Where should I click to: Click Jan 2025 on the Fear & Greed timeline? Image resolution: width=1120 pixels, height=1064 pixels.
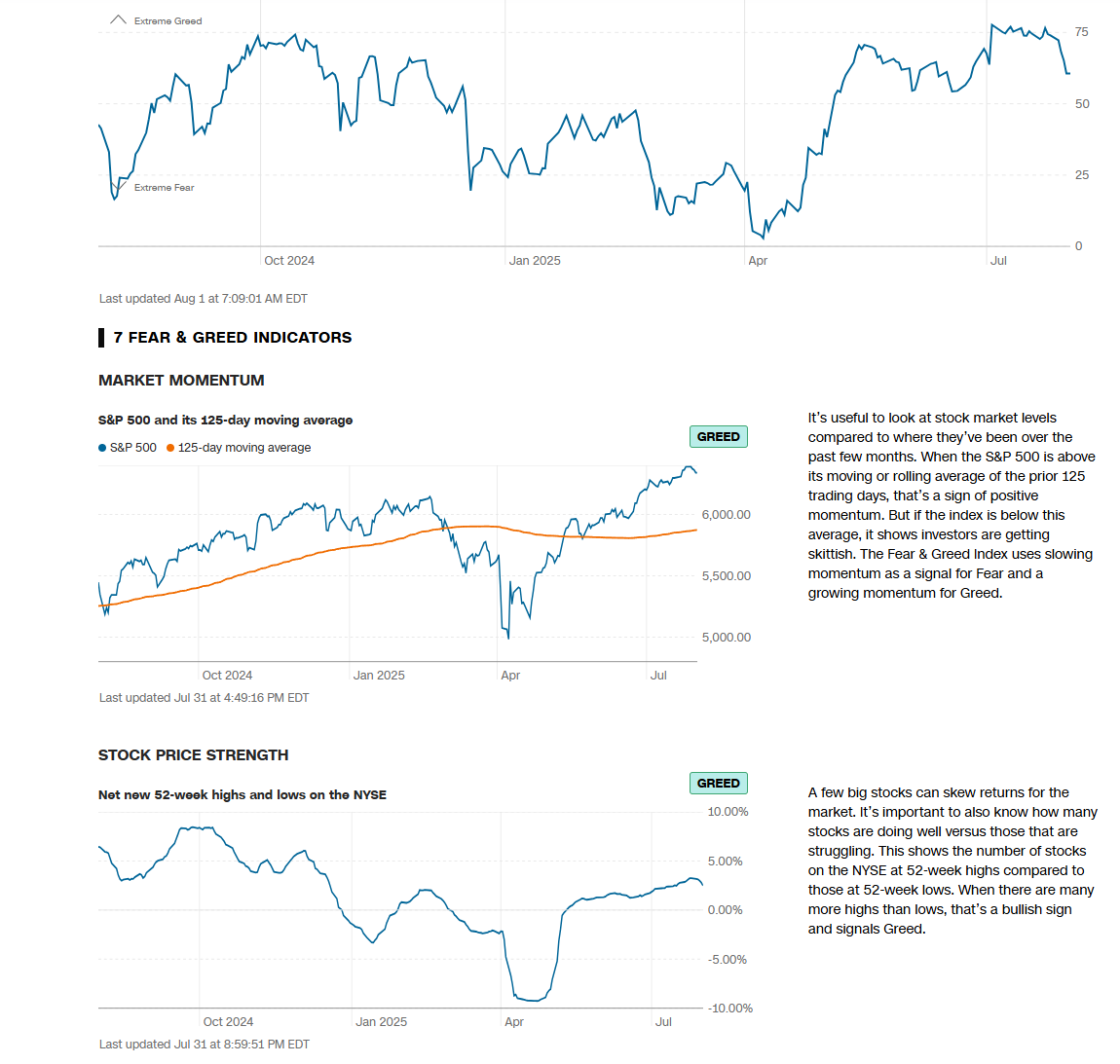click(x=535, y=261)
